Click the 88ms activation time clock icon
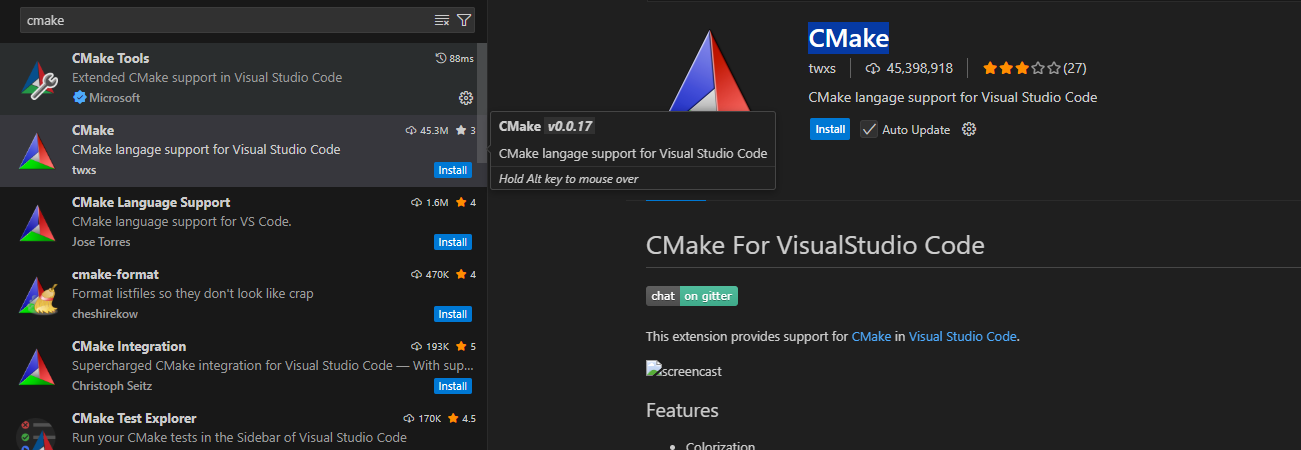 point(442,59)
